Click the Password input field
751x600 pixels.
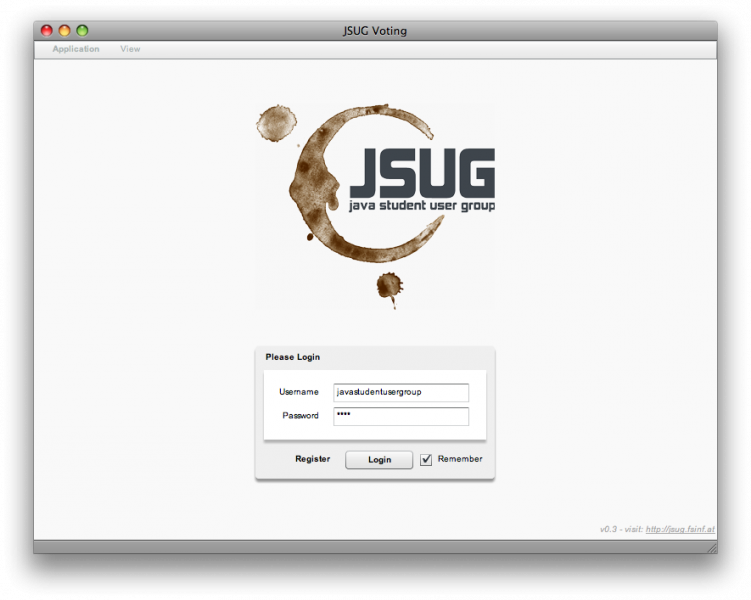click(x=401, y=416)
